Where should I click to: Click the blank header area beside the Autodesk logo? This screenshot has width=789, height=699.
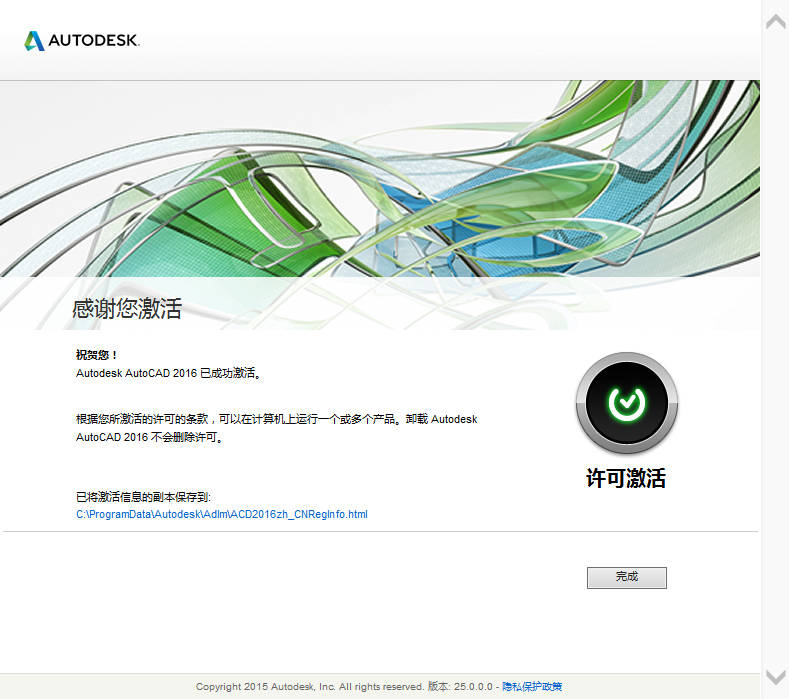450,40
